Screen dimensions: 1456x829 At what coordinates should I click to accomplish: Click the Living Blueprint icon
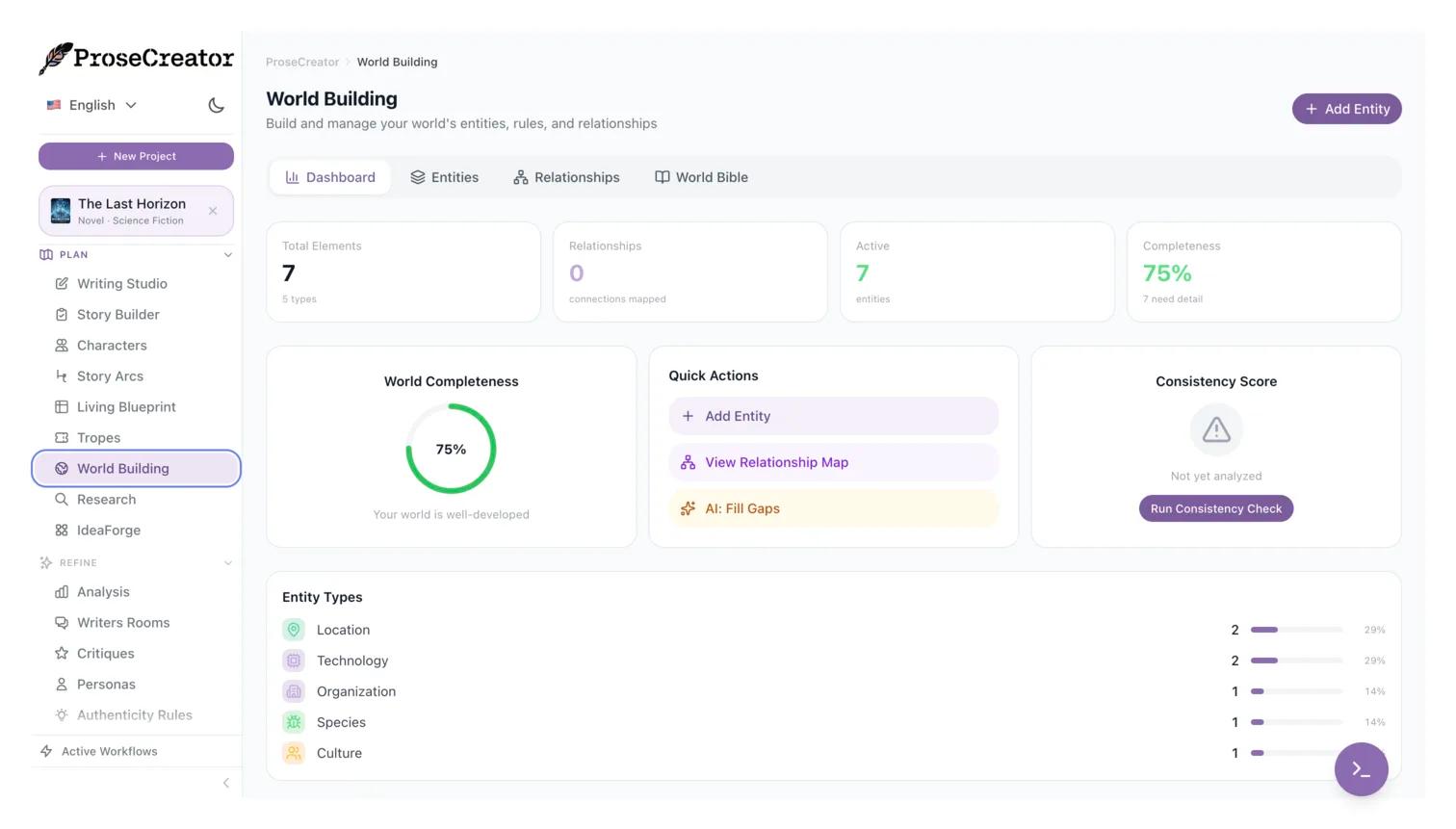(x=62, y=407)
